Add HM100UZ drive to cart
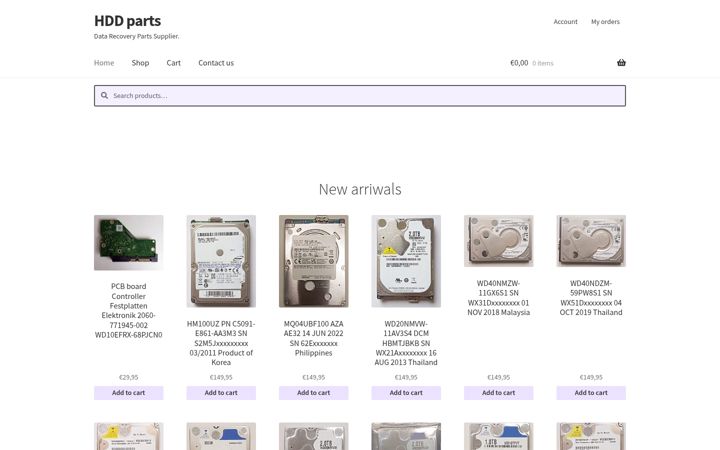Screen dimensions: 720x450 pos(221,393)
